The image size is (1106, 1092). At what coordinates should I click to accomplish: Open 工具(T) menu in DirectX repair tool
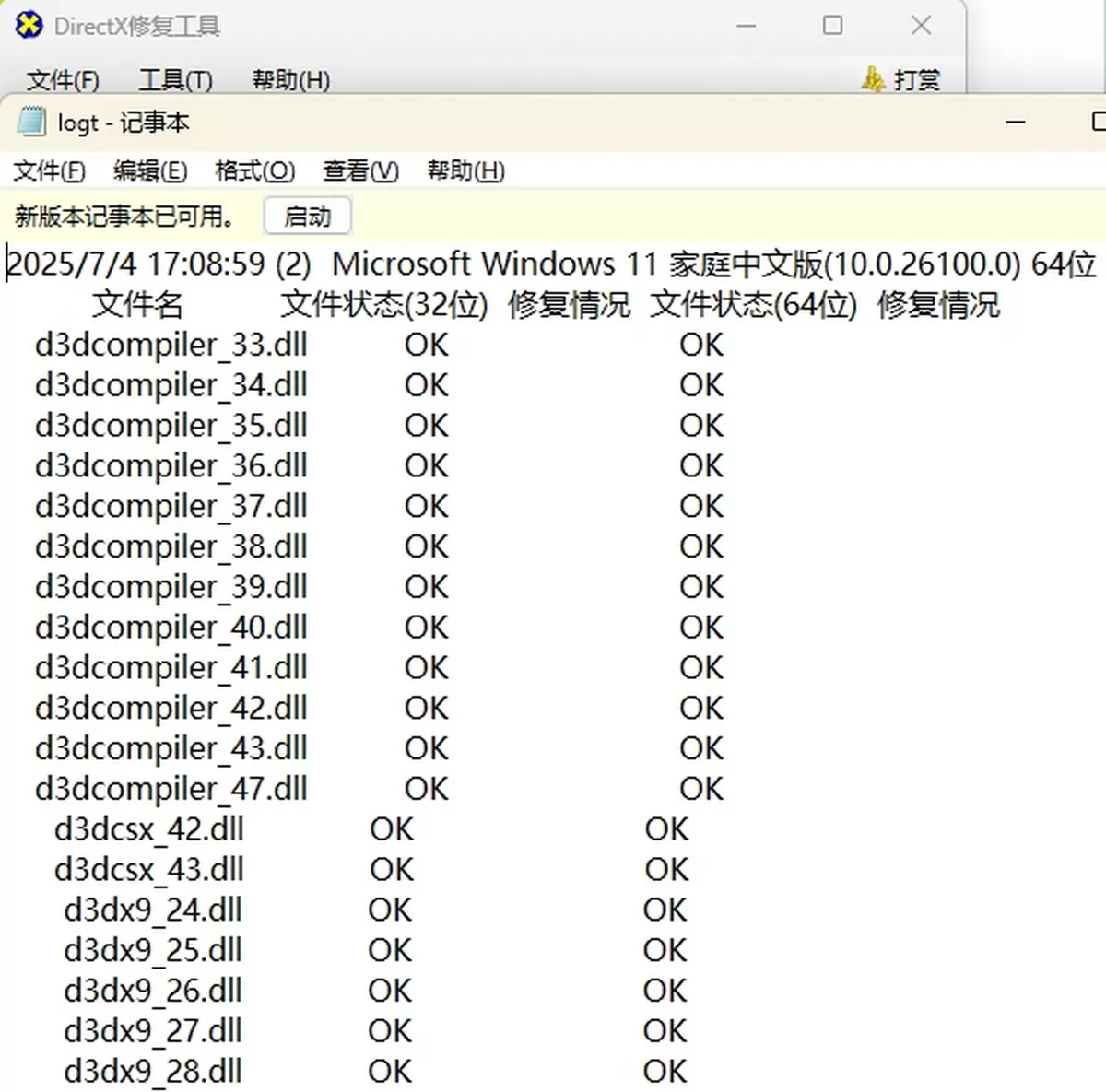pos(175,80)
